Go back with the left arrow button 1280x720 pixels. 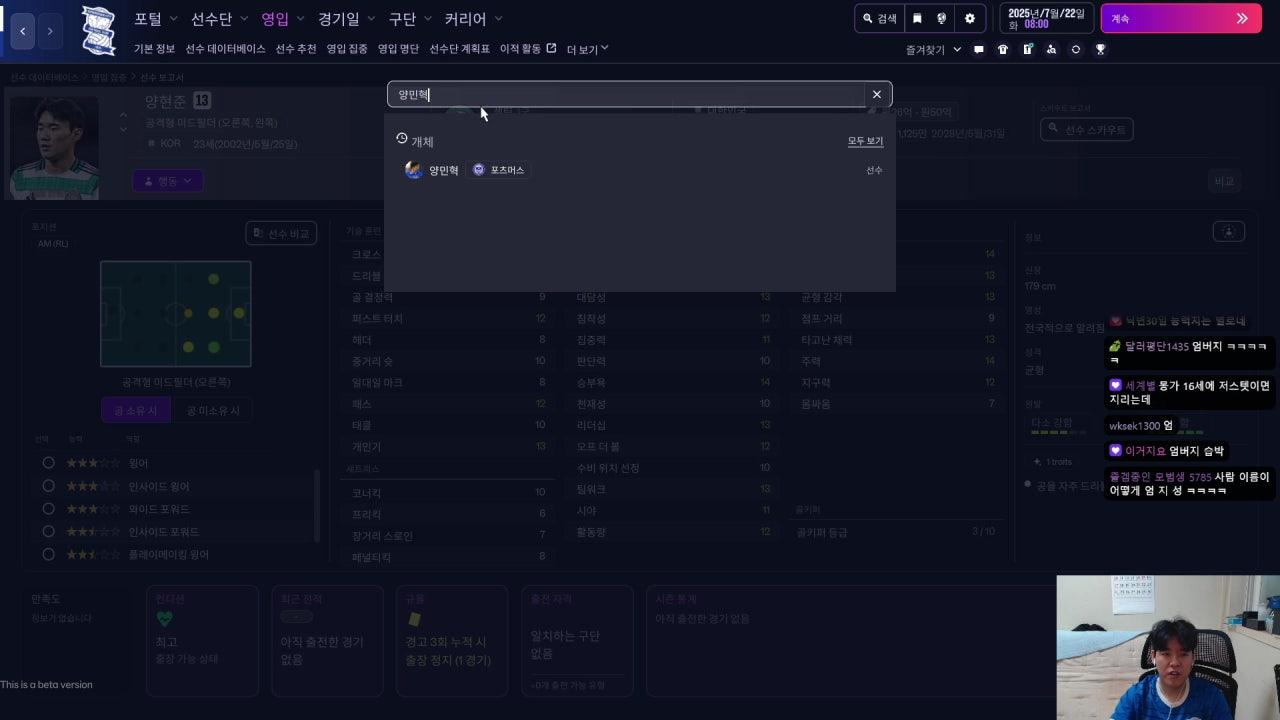pos(22,31)
